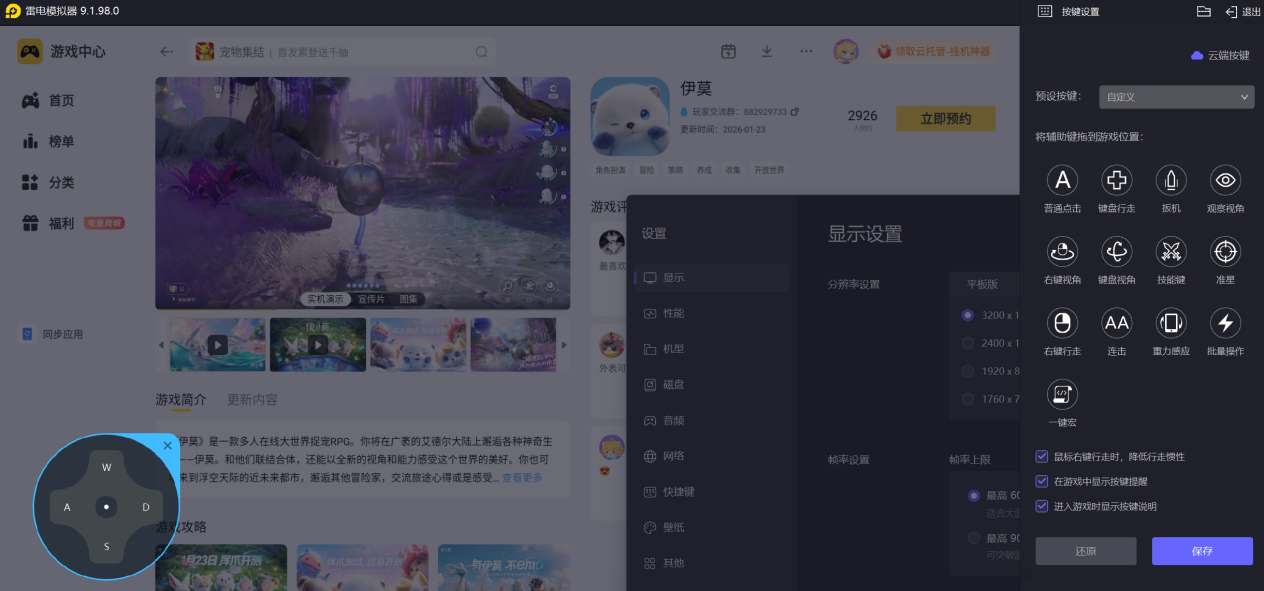The width and height of the screenshot is (1264, 591).
Task: Select the 1920 resolution radio button
Action: (x=967, y=371)
